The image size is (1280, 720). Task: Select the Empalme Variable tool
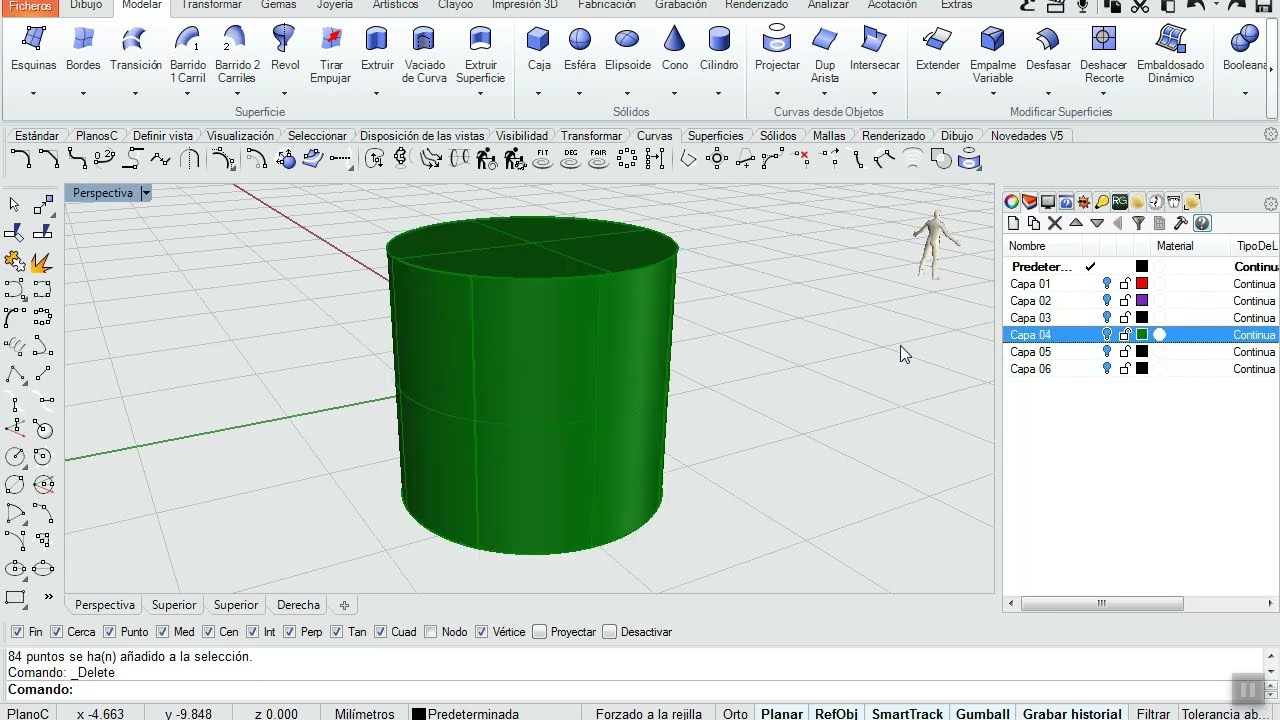pos(993,55)
